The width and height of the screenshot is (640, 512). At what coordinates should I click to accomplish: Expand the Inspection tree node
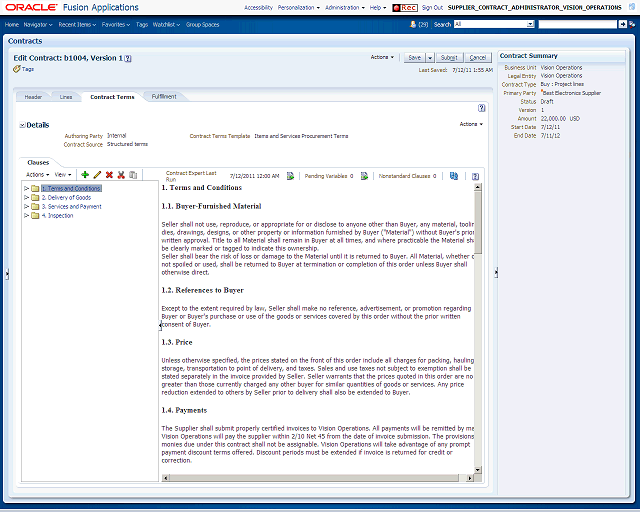(x=27, y=215)
